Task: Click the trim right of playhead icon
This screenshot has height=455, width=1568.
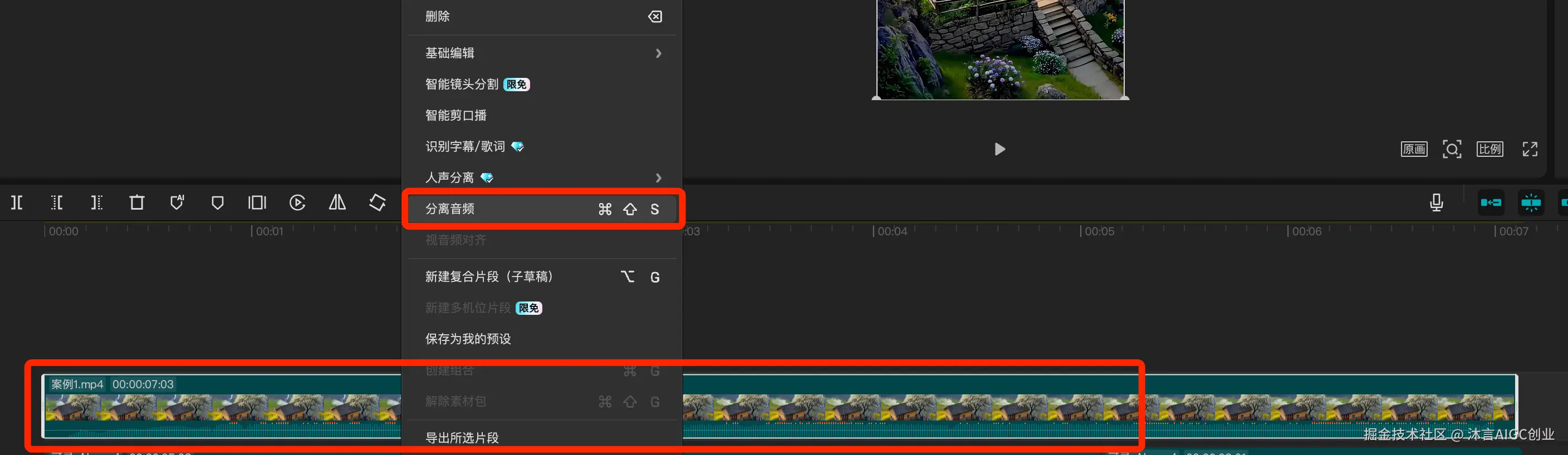Action: click(x=97, y=202)
